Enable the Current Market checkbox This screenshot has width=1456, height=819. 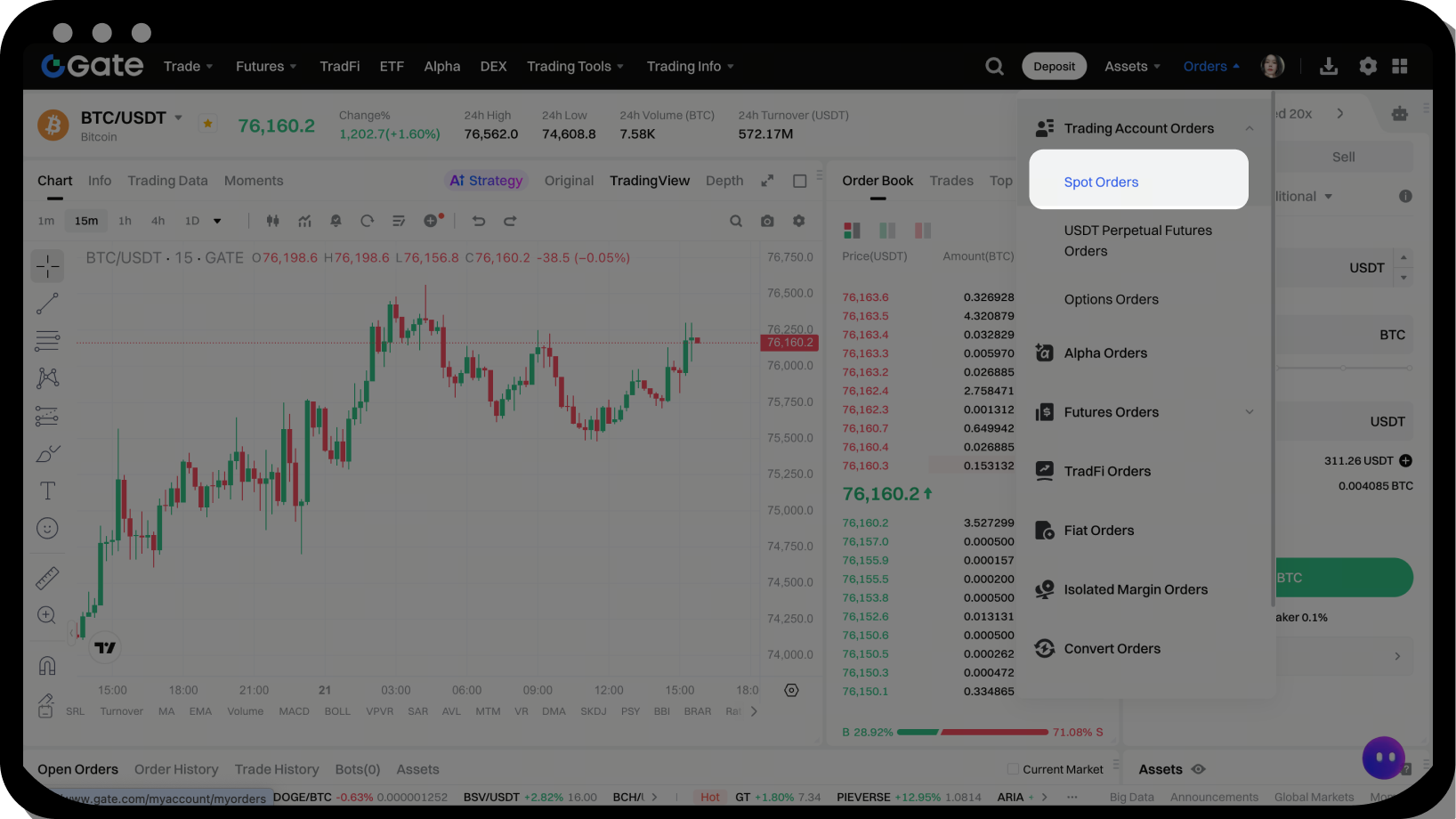point(1013,769)
